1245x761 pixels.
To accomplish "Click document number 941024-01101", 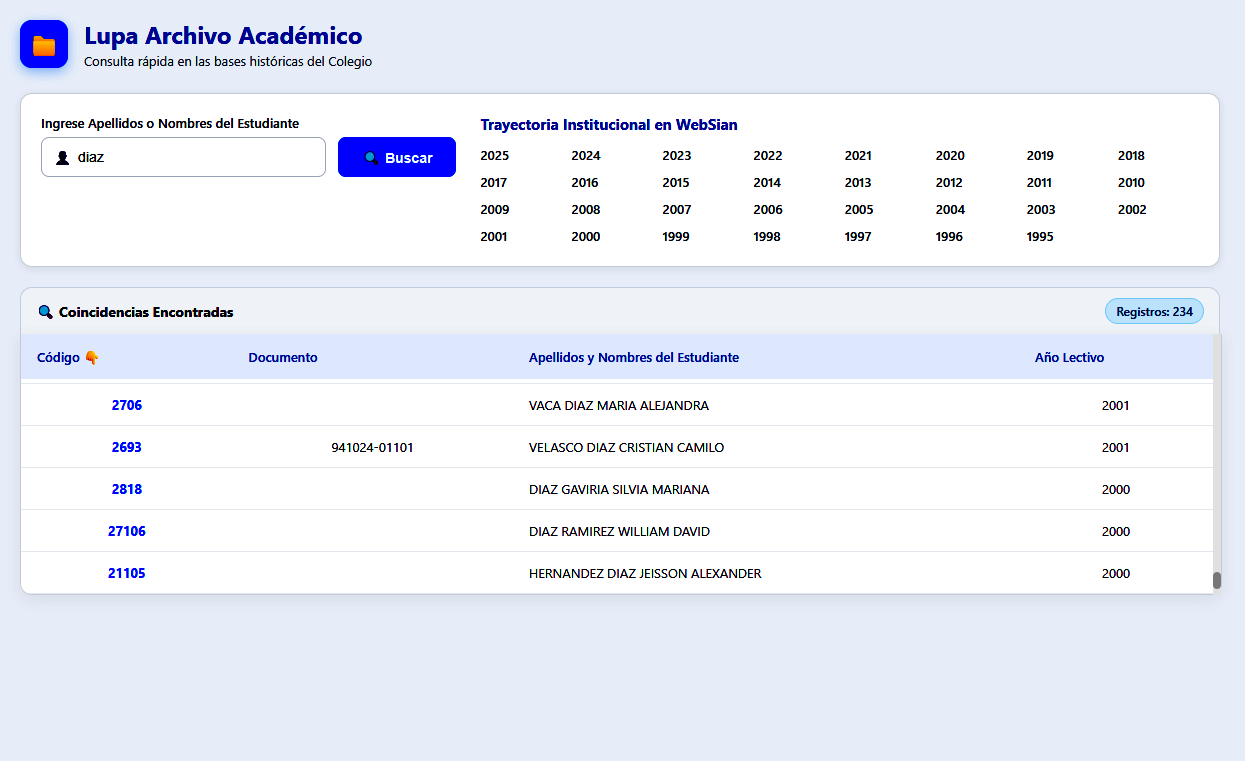I will (372, 448).
